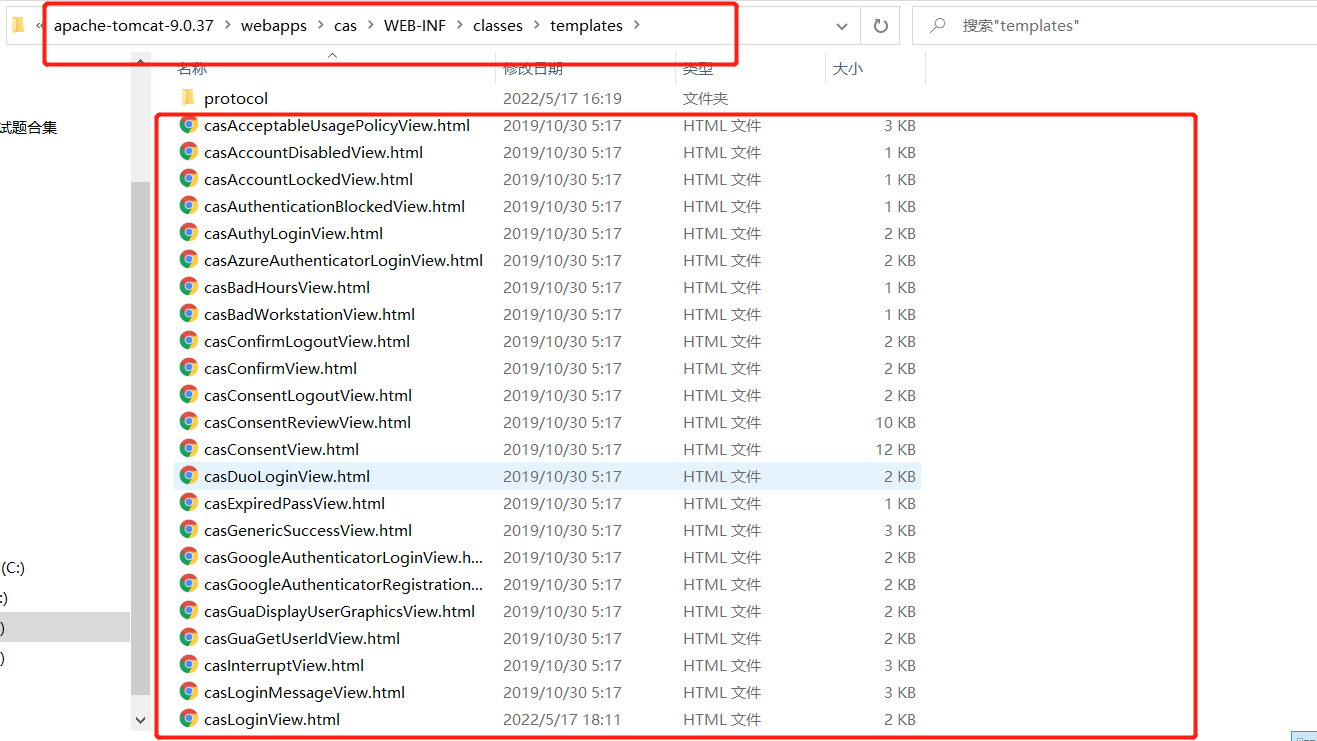
Task: Click the address bar folder icon
Action: tap(17, 26)
